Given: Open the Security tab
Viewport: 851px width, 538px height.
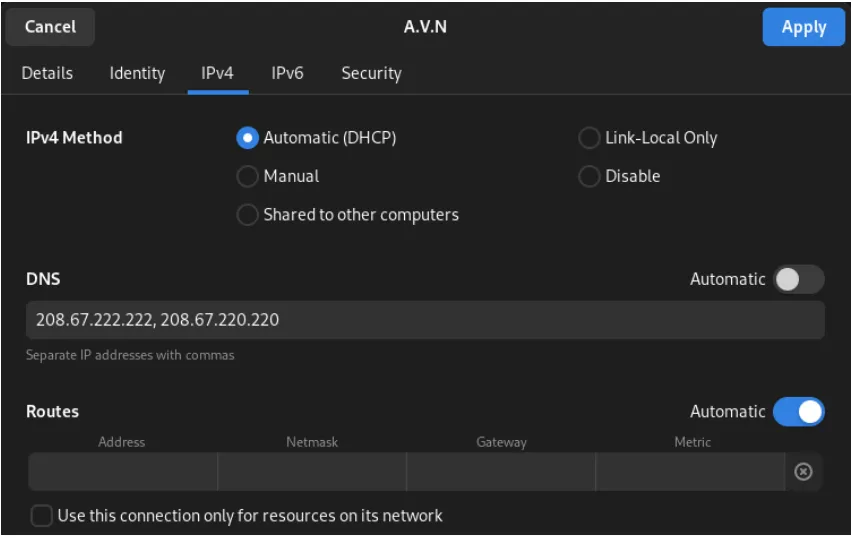Looking at the screenshot, I should tap(371, 73).
